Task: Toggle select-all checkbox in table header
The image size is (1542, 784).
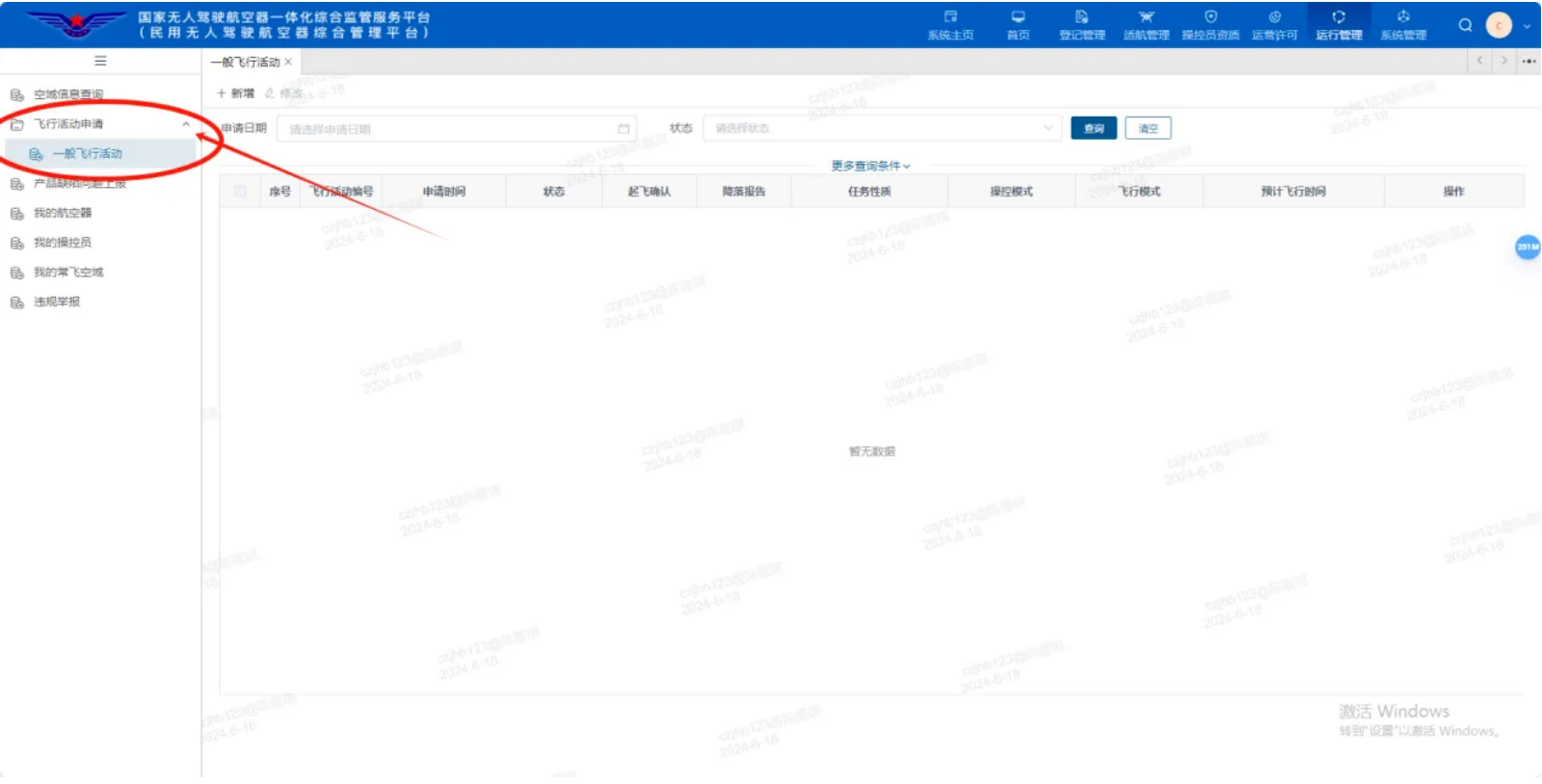Action: coord(240,192)
